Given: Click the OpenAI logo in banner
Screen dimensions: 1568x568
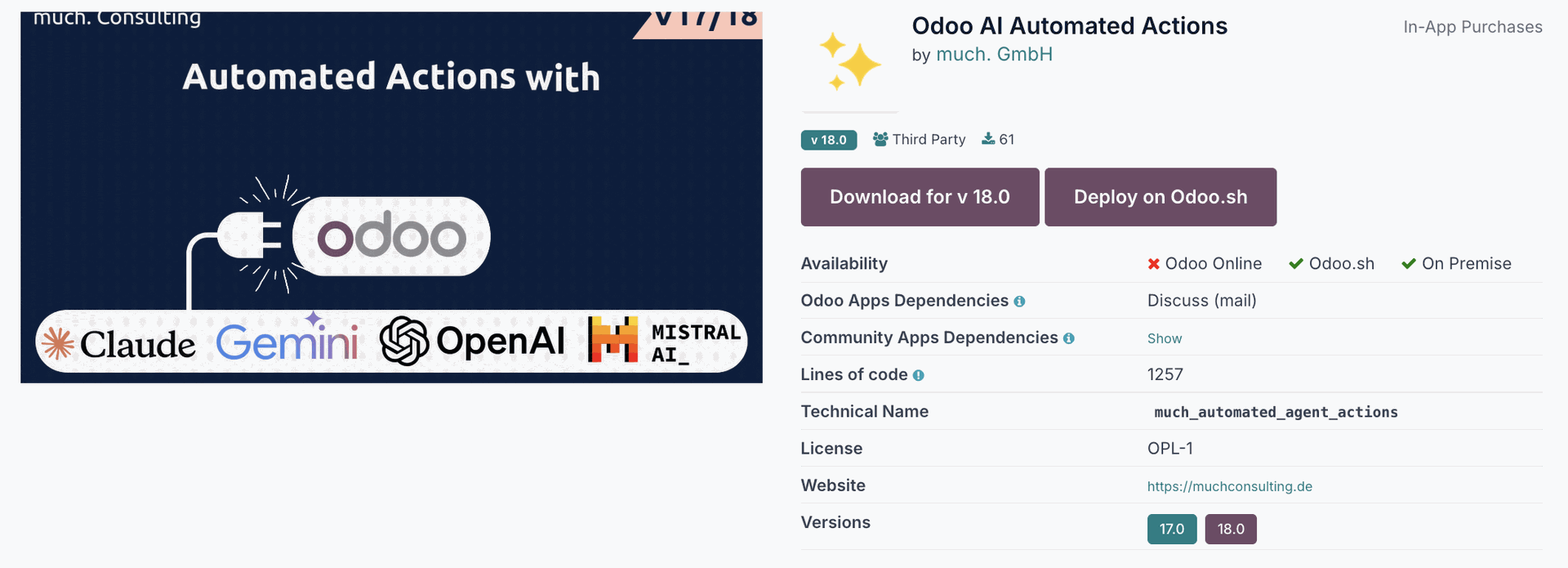Looking at the screenshot, I should point(472,341).
